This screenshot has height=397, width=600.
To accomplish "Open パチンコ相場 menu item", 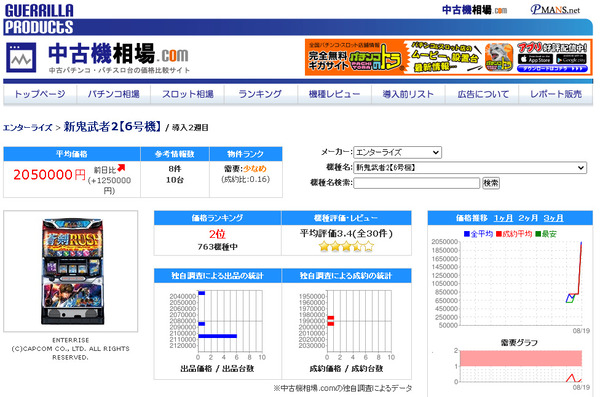I will pos(114,94).
